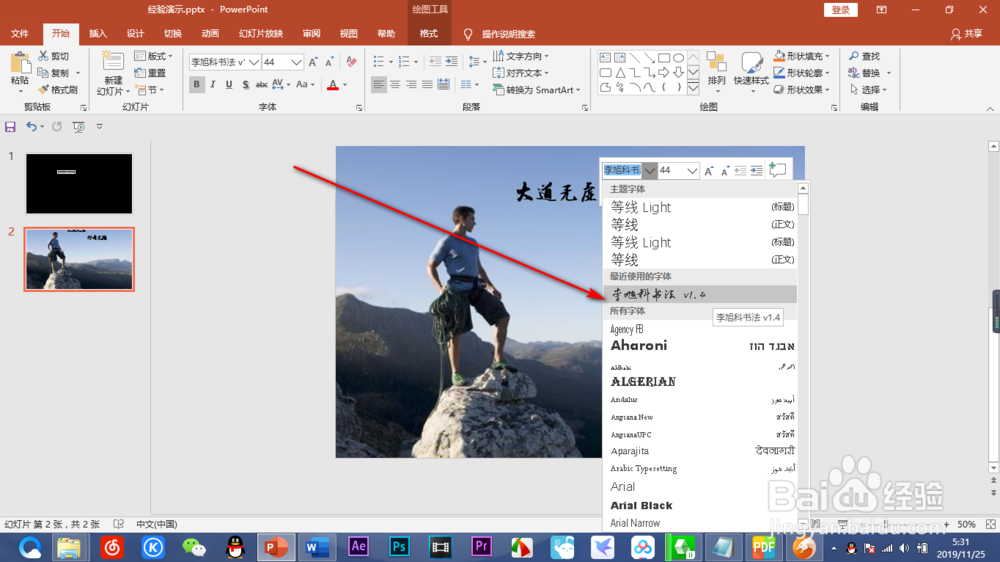Click the numbered list icon
1000x562 pixels.
[404, 62]
